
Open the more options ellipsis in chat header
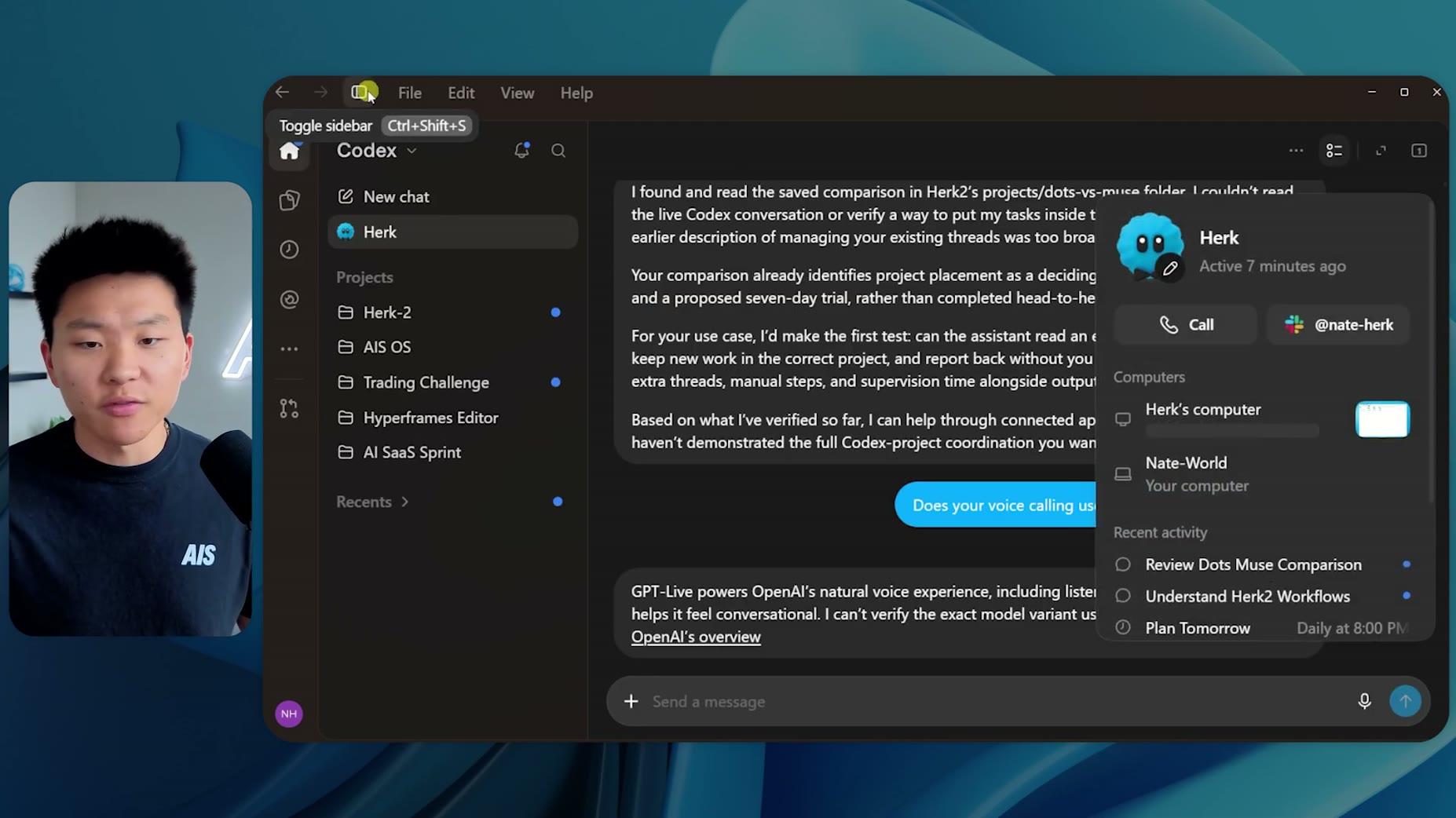[1296, 151]
